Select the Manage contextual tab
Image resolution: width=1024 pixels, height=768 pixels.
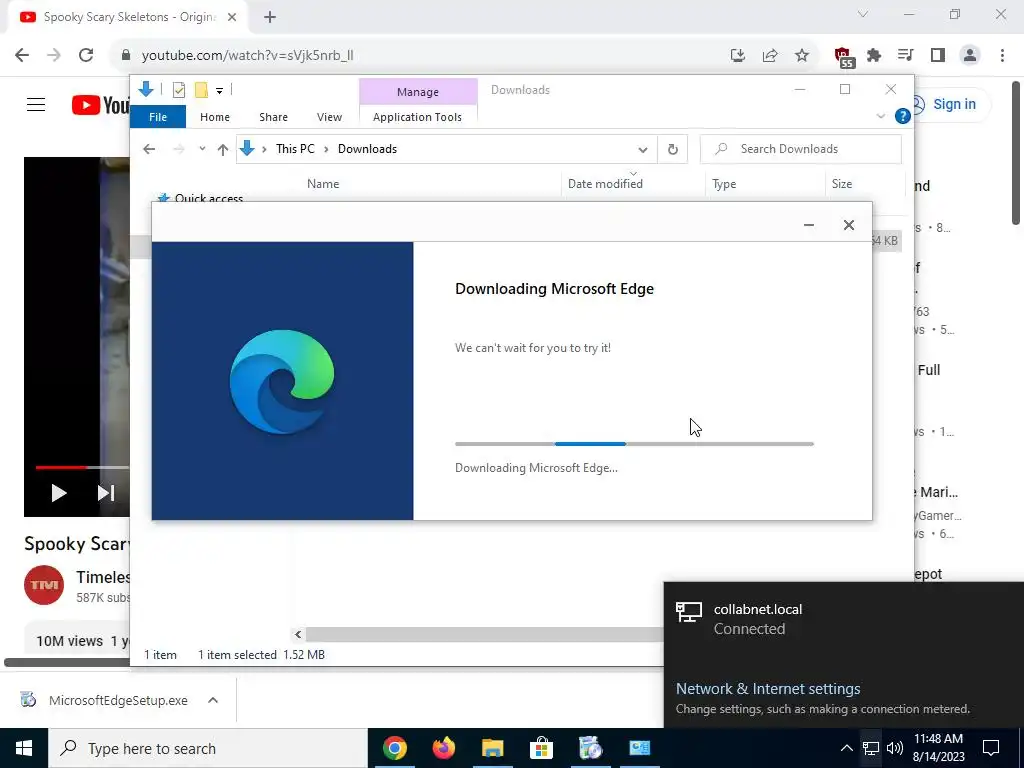(418, 92)
